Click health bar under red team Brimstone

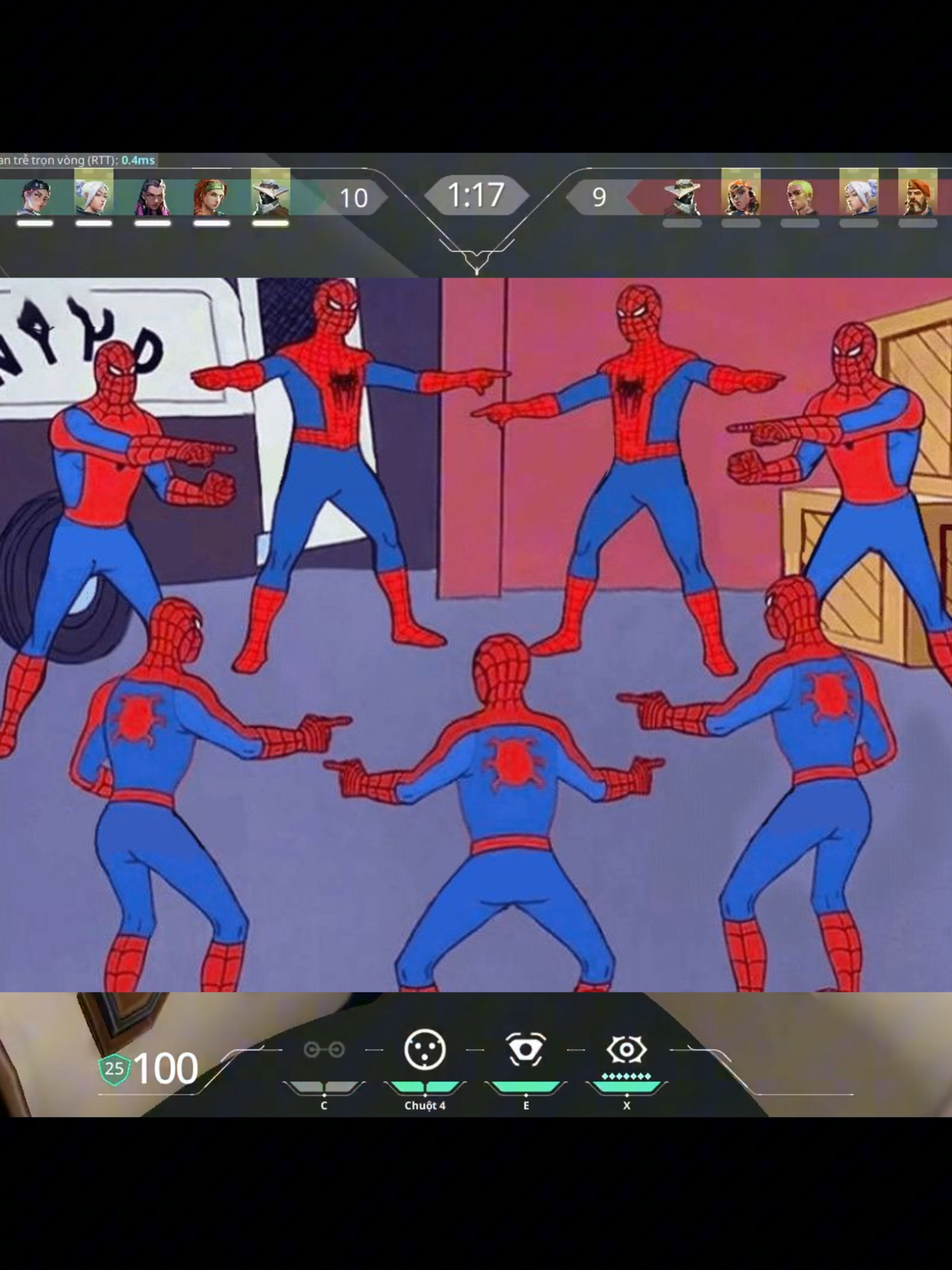point(918,223)
